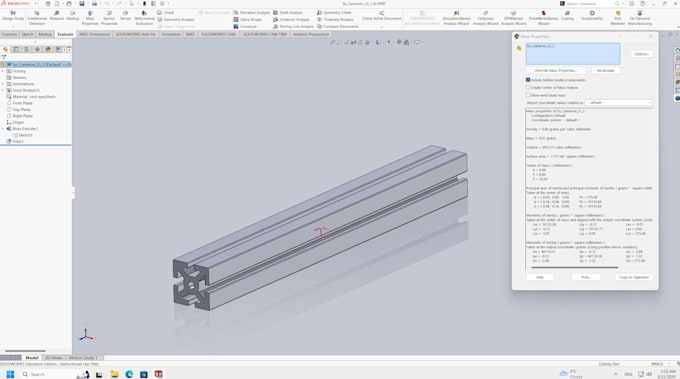Open the Search Commands dropdown arrow

pos(624,3)
